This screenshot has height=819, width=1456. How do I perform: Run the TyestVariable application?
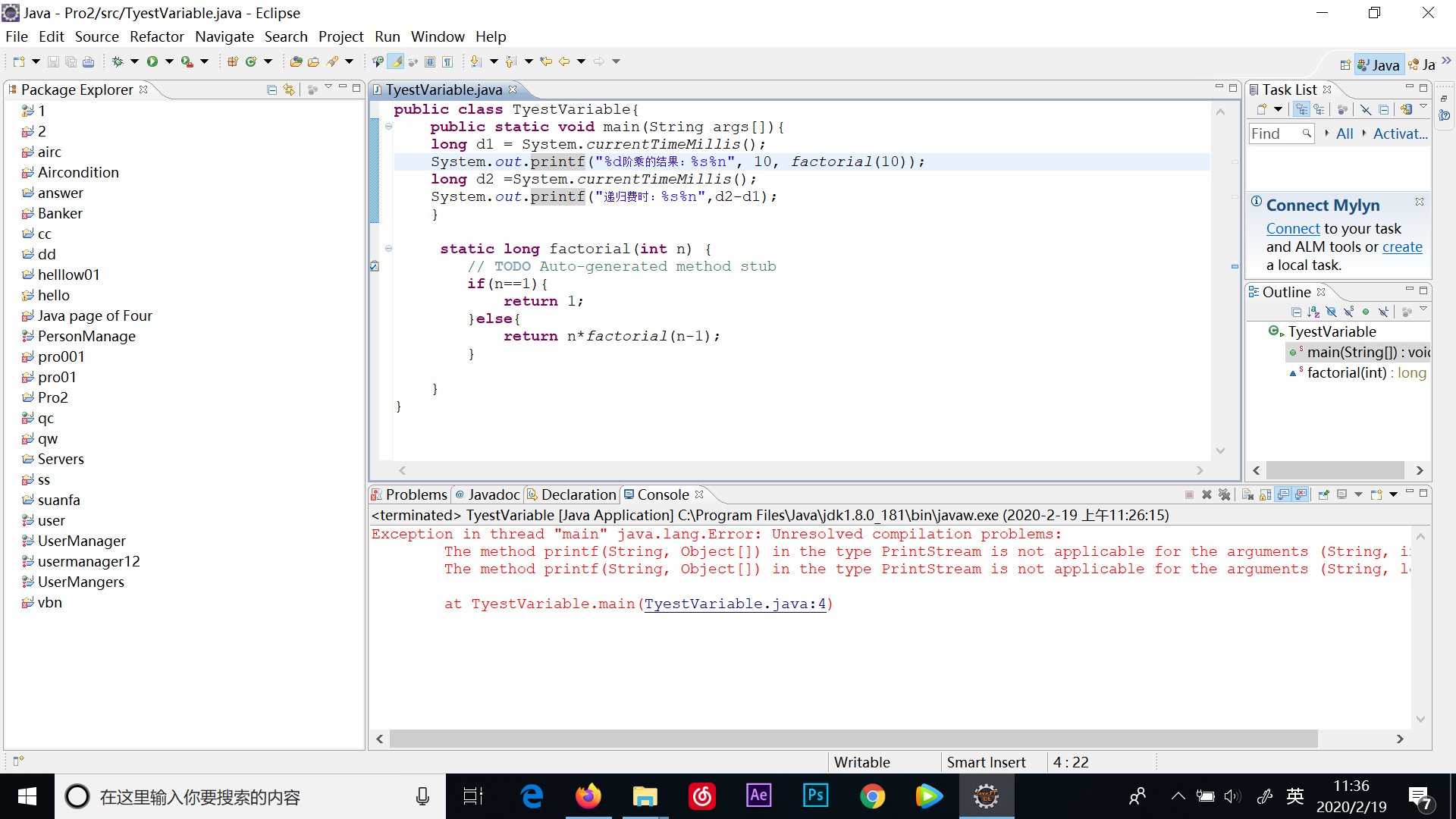coord(152,61)
